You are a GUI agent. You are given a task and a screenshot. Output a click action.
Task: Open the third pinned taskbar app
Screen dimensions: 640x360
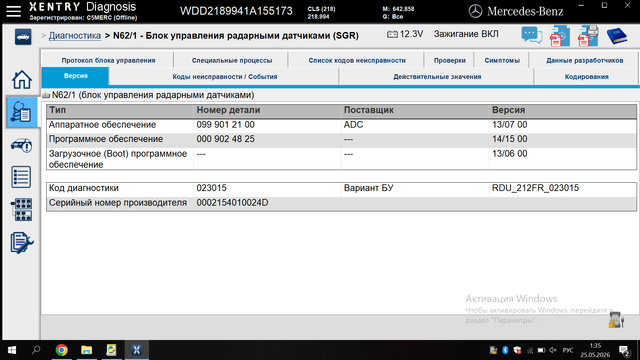111,350
